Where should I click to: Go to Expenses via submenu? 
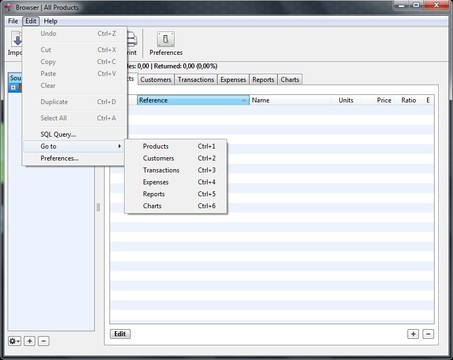[x=176, y=182]
